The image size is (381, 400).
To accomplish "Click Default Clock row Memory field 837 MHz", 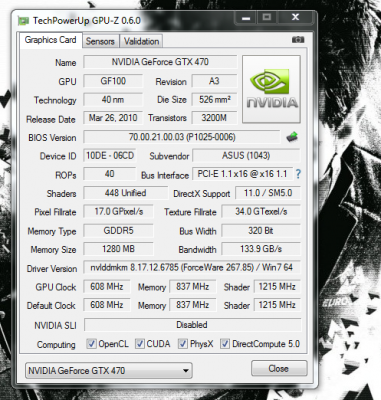I will (193, 305).
